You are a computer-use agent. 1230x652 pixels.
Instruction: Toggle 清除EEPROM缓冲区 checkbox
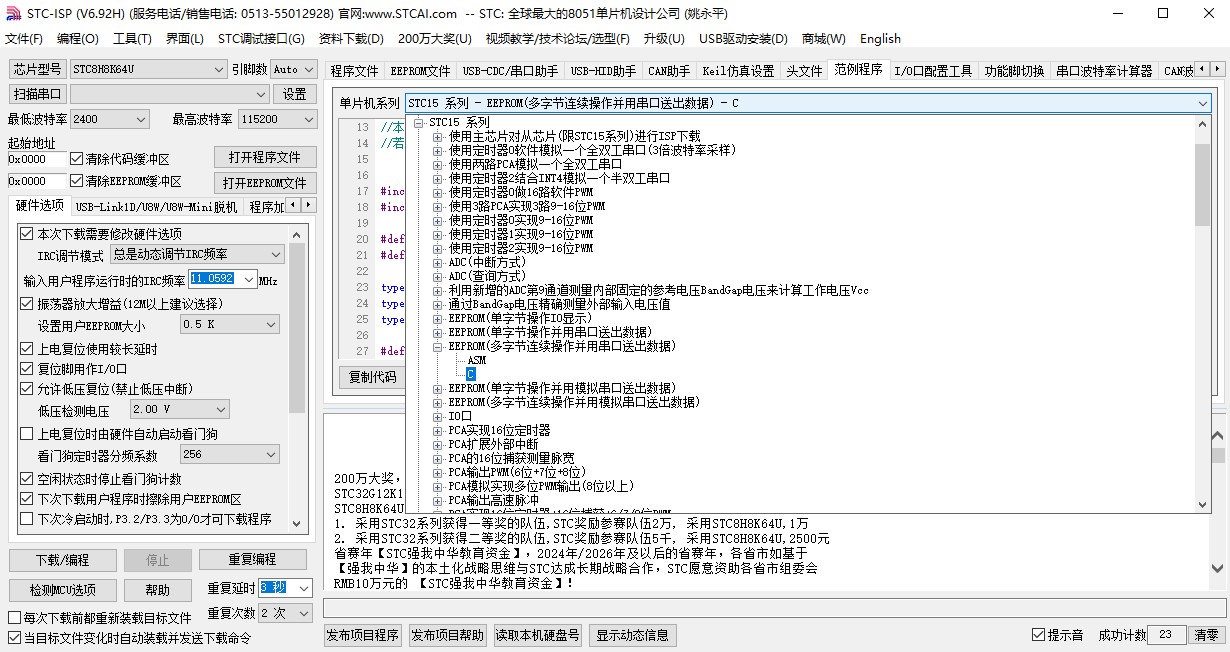(77, 181)
